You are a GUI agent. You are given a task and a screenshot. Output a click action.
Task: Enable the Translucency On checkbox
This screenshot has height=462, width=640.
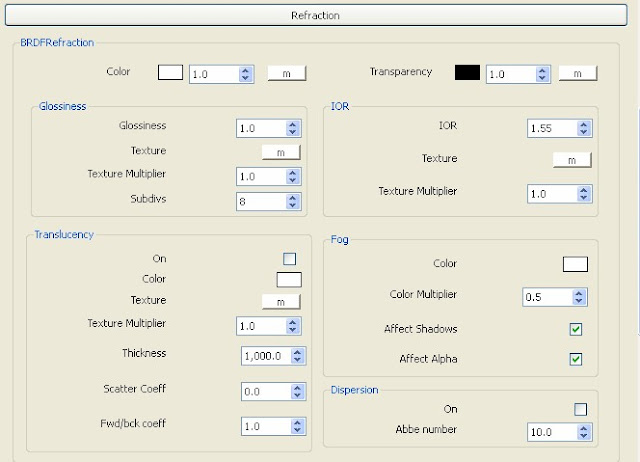tap(290, 258)
